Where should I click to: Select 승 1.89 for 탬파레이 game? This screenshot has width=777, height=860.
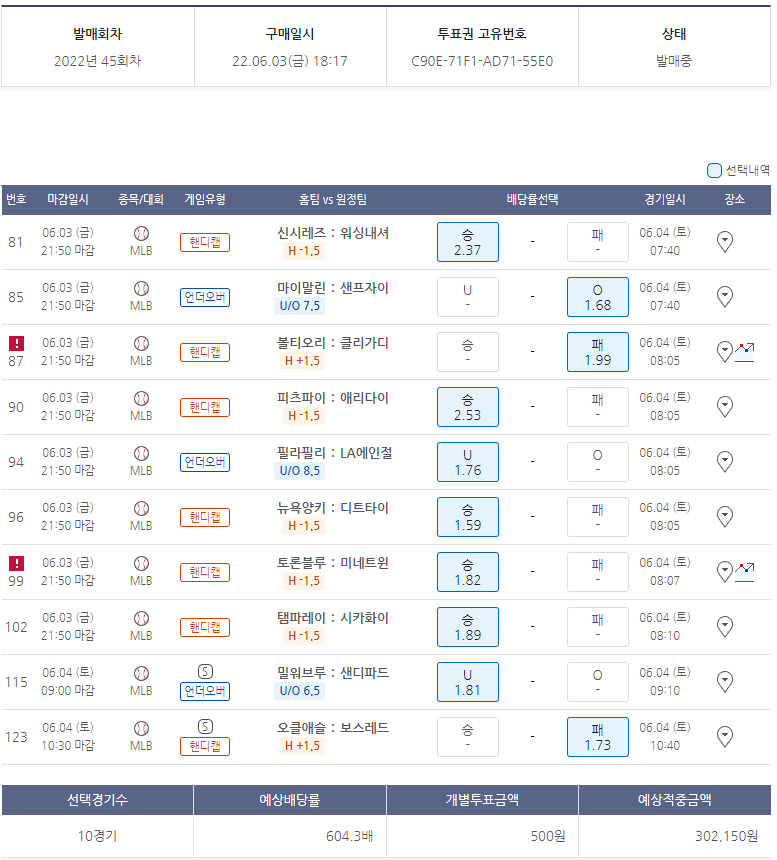click(468, 627)
